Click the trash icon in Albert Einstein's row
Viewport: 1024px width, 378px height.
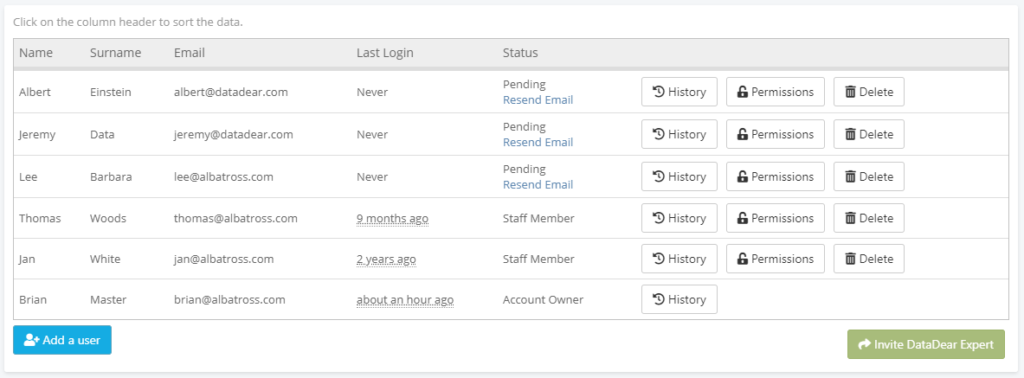(850, 92)
